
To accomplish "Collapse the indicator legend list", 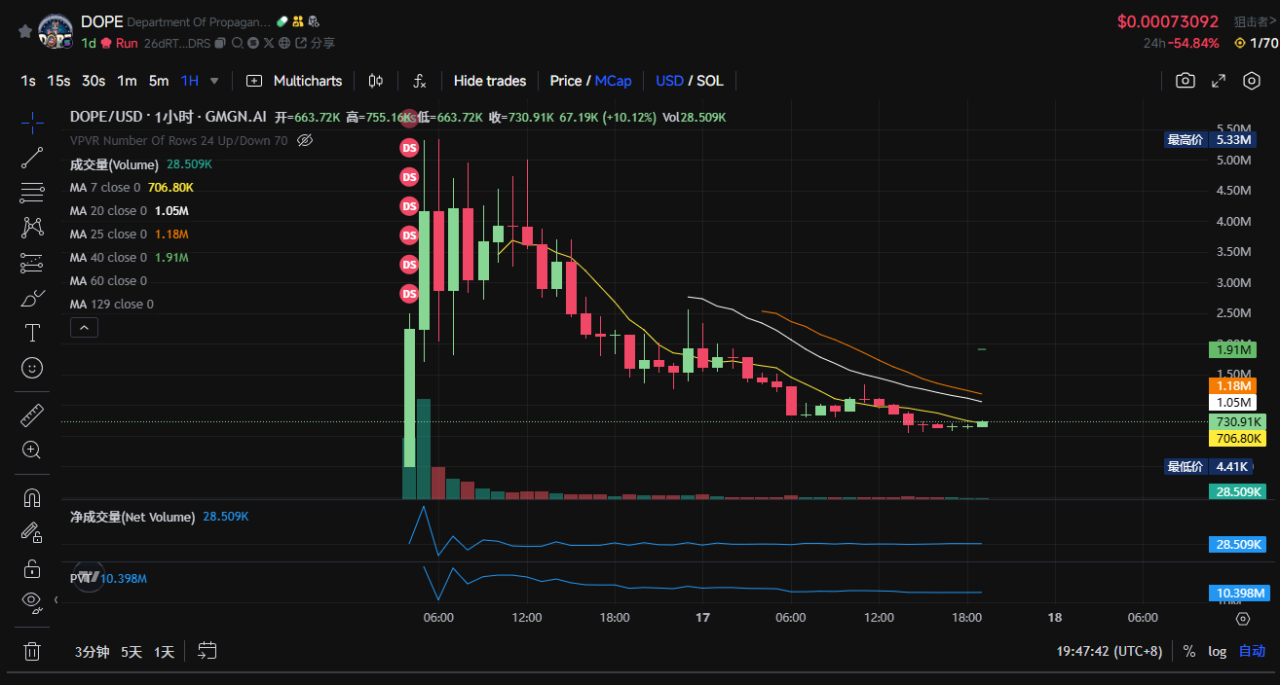I will (84, 327).
